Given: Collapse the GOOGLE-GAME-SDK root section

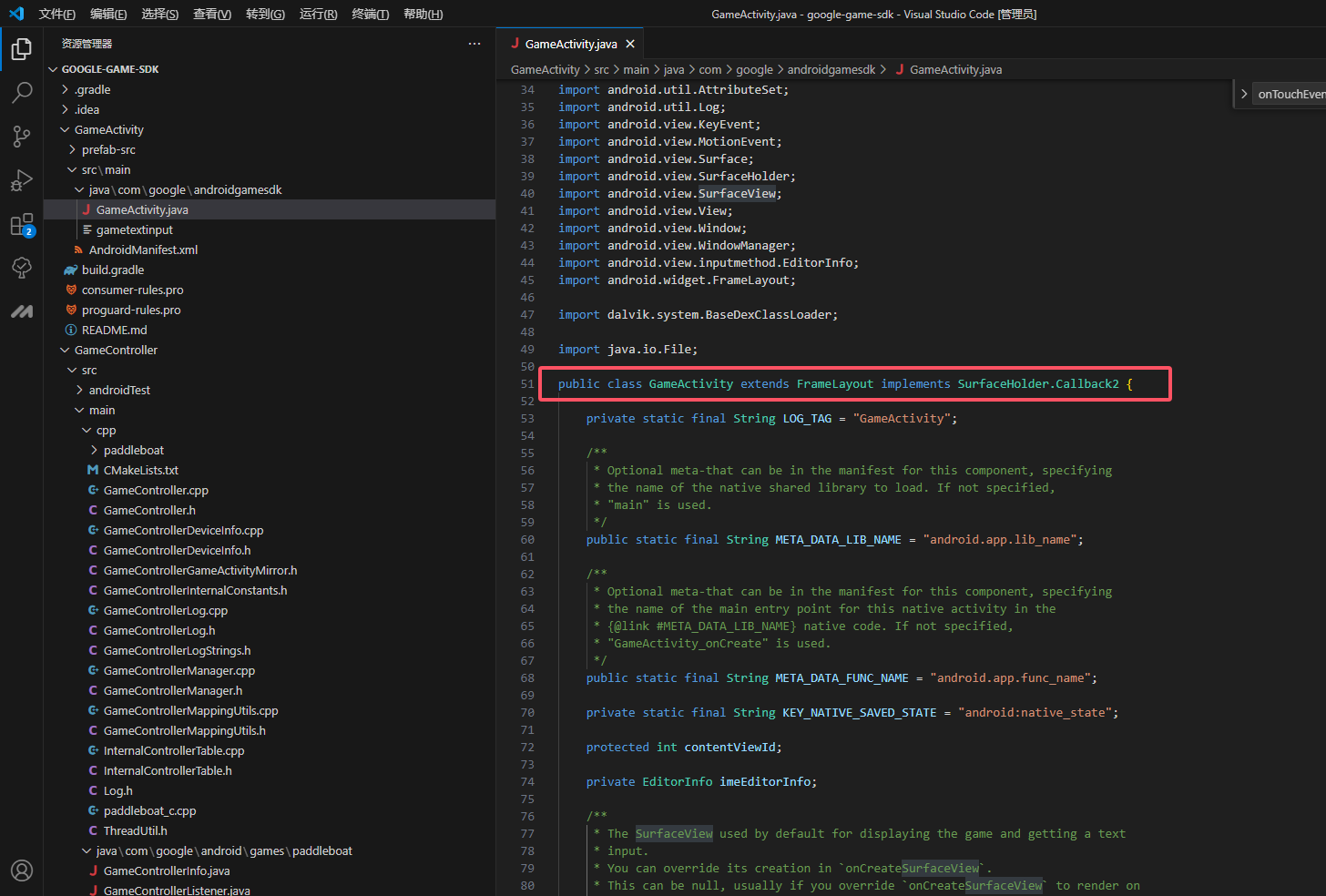Looking at the screenshot, I should (109, 69).
